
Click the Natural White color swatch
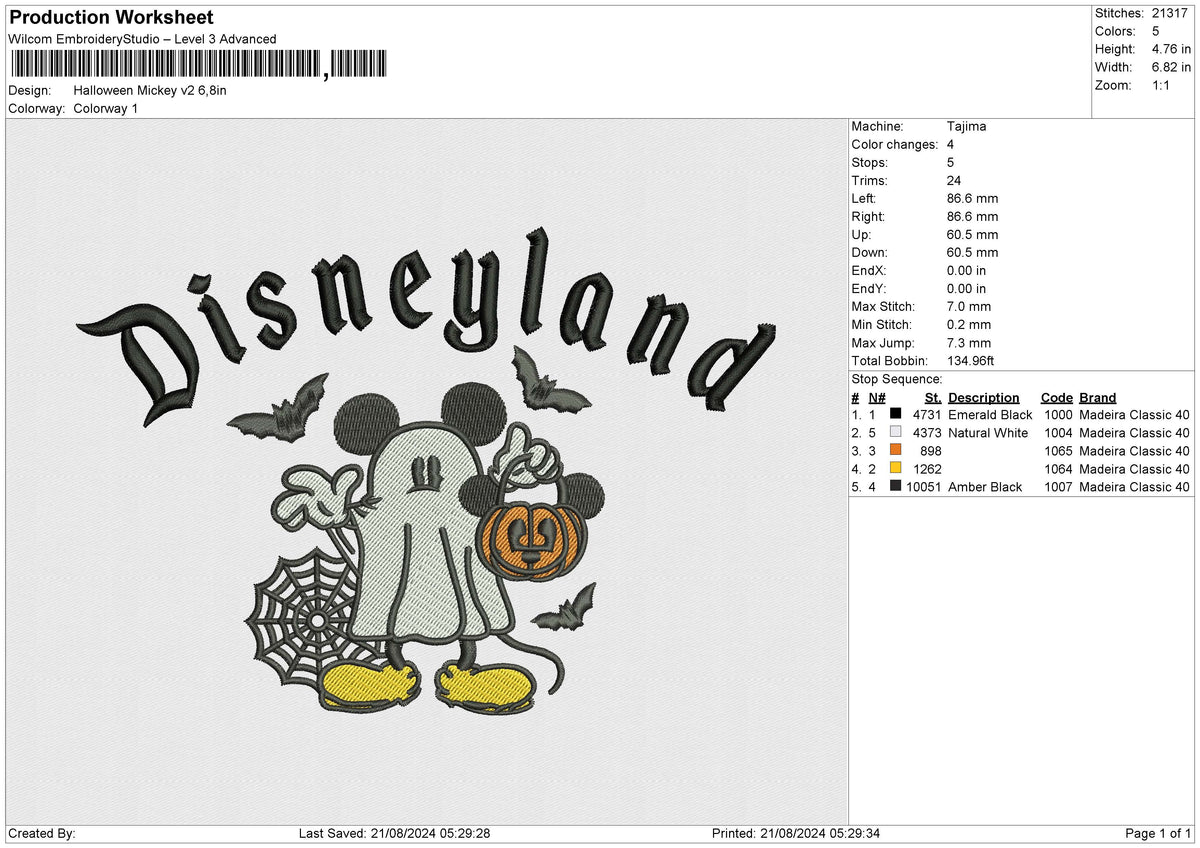[896, 433]
